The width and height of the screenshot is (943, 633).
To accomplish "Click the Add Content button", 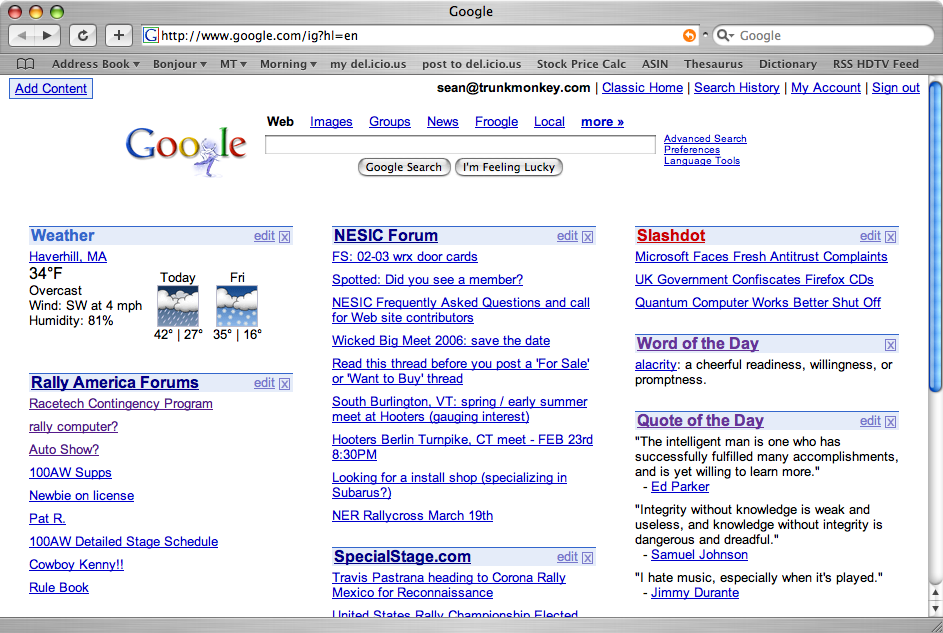I will pyautogui.click(x=51, y=88).
